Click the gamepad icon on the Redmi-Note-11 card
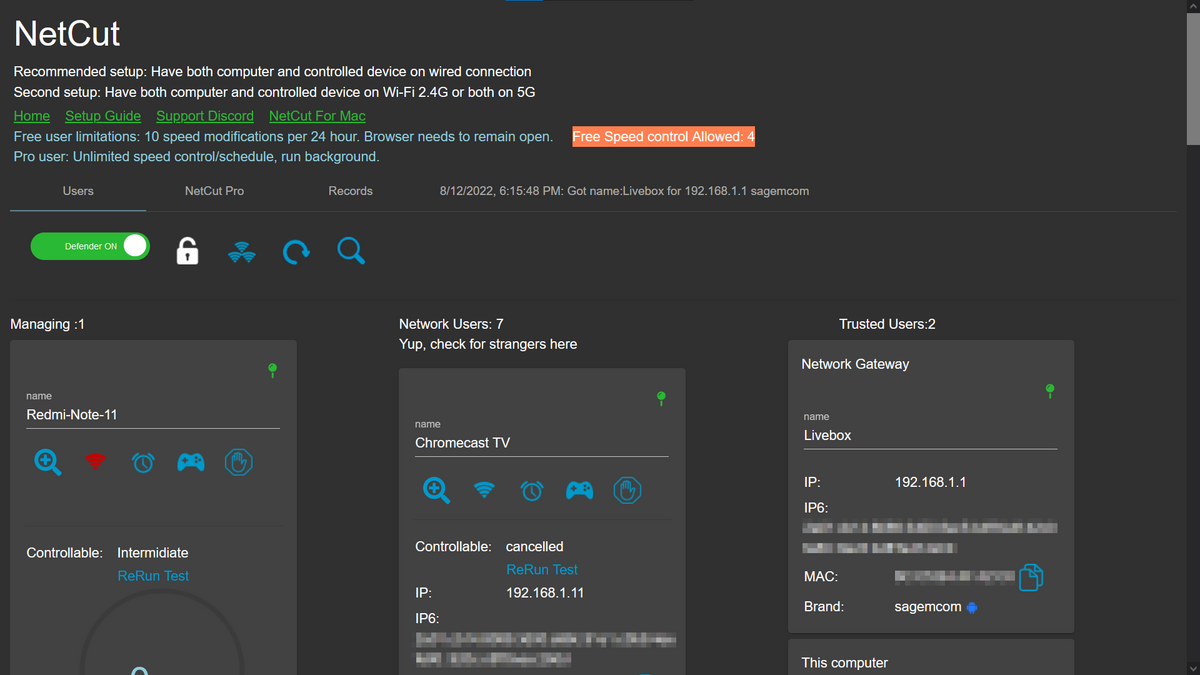The width and height of the screenshot is (1200, 675). [x=191, y=462]
